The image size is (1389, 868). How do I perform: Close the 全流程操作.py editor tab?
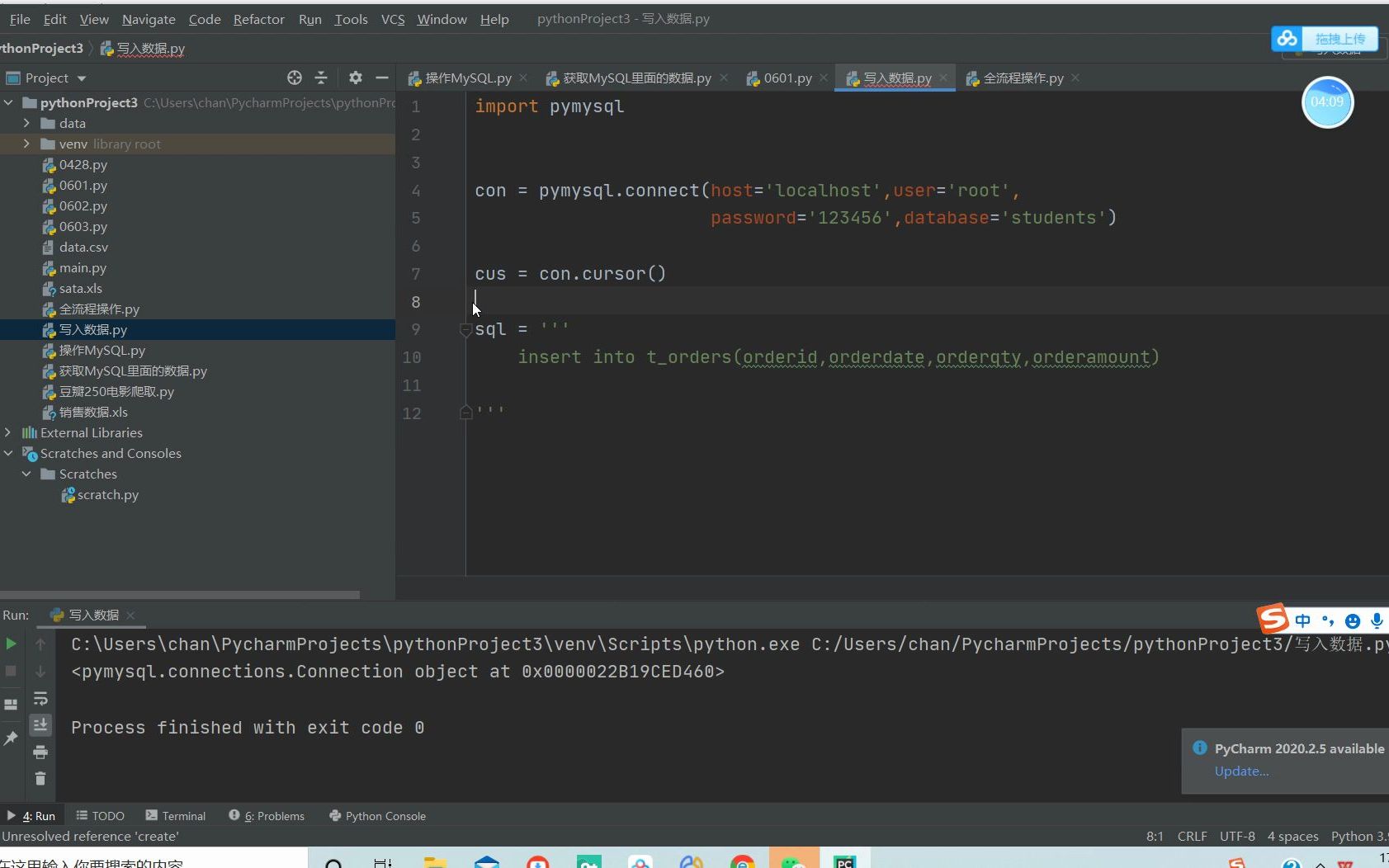[x=1075, y=78]
